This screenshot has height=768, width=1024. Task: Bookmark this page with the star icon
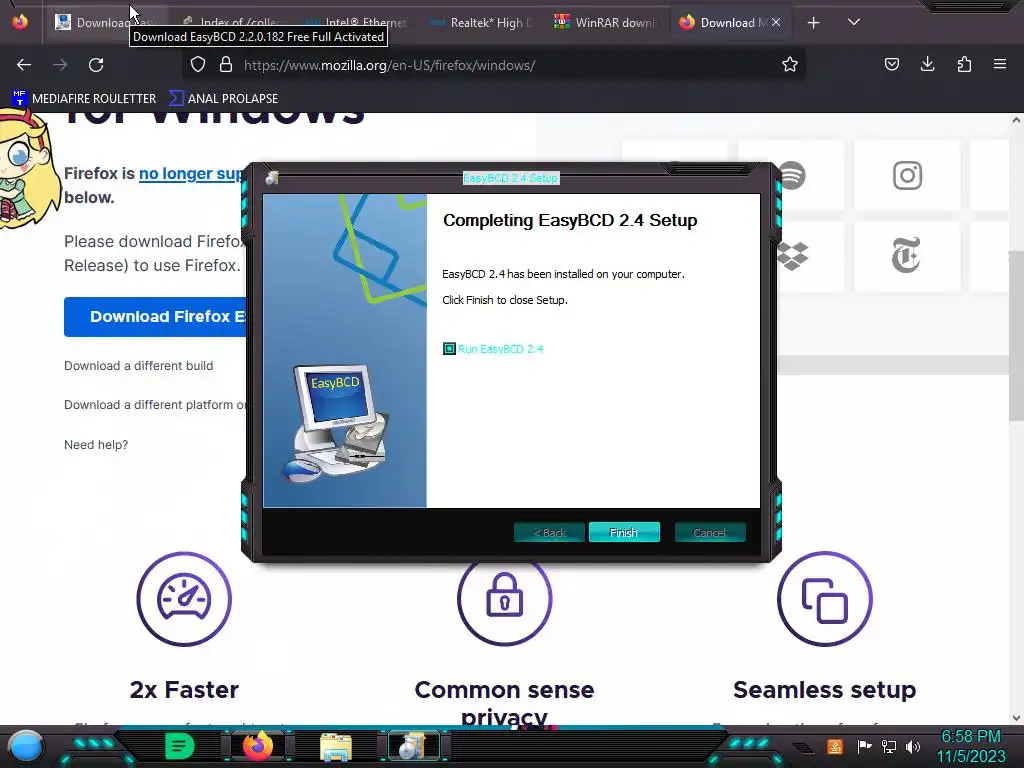[790, 65]
